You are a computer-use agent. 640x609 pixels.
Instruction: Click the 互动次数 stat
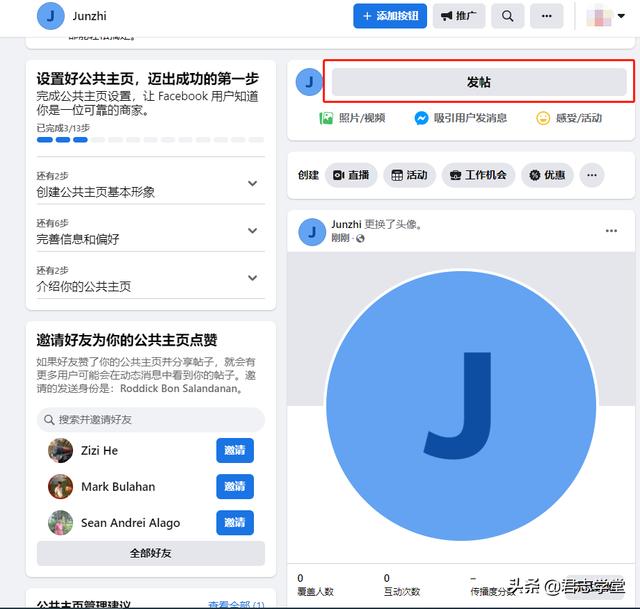402,585
